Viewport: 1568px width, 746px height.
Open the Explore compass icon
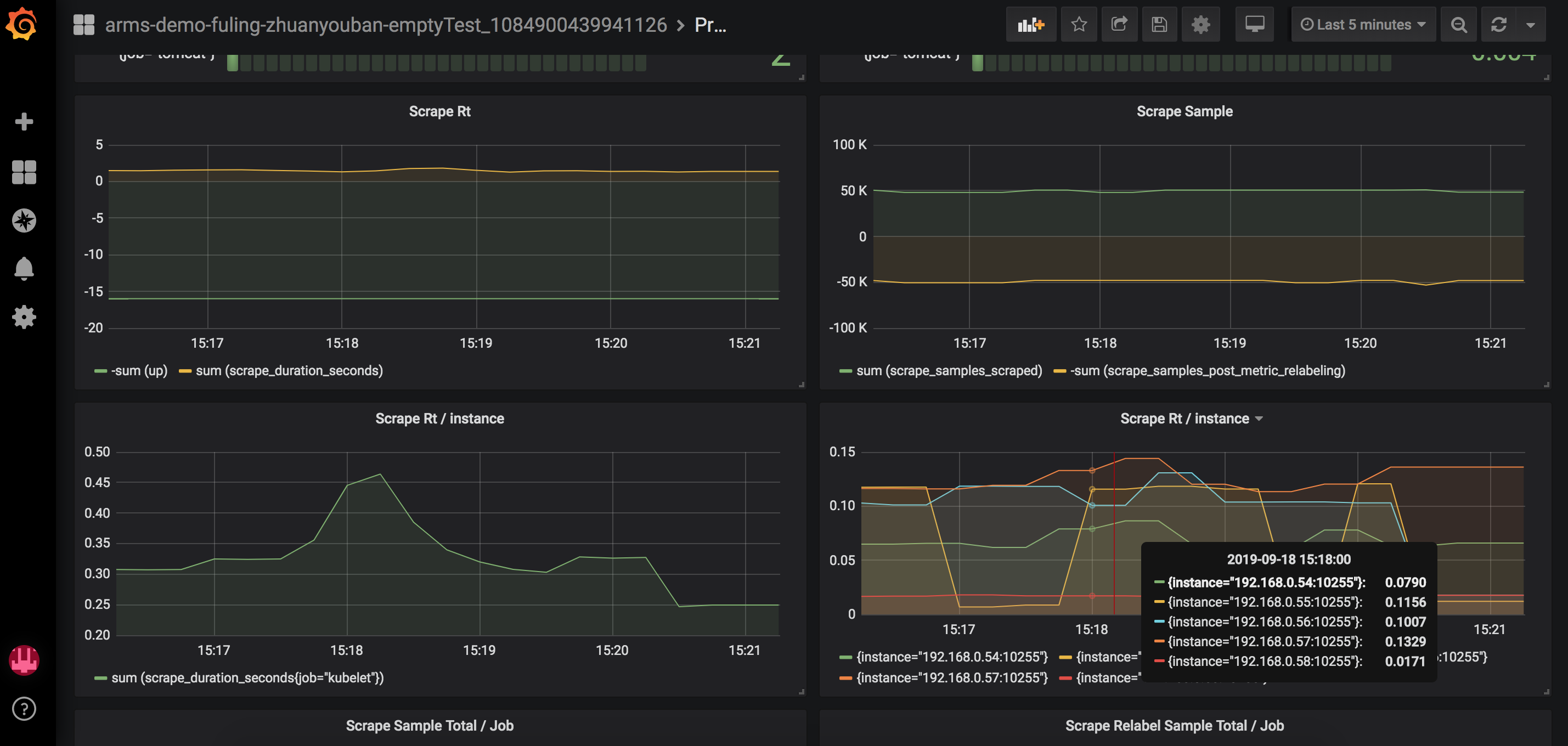(24, 221)
